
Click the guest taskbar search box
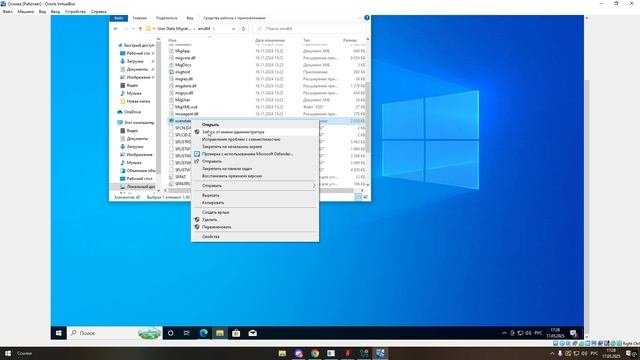coord(114,333)
